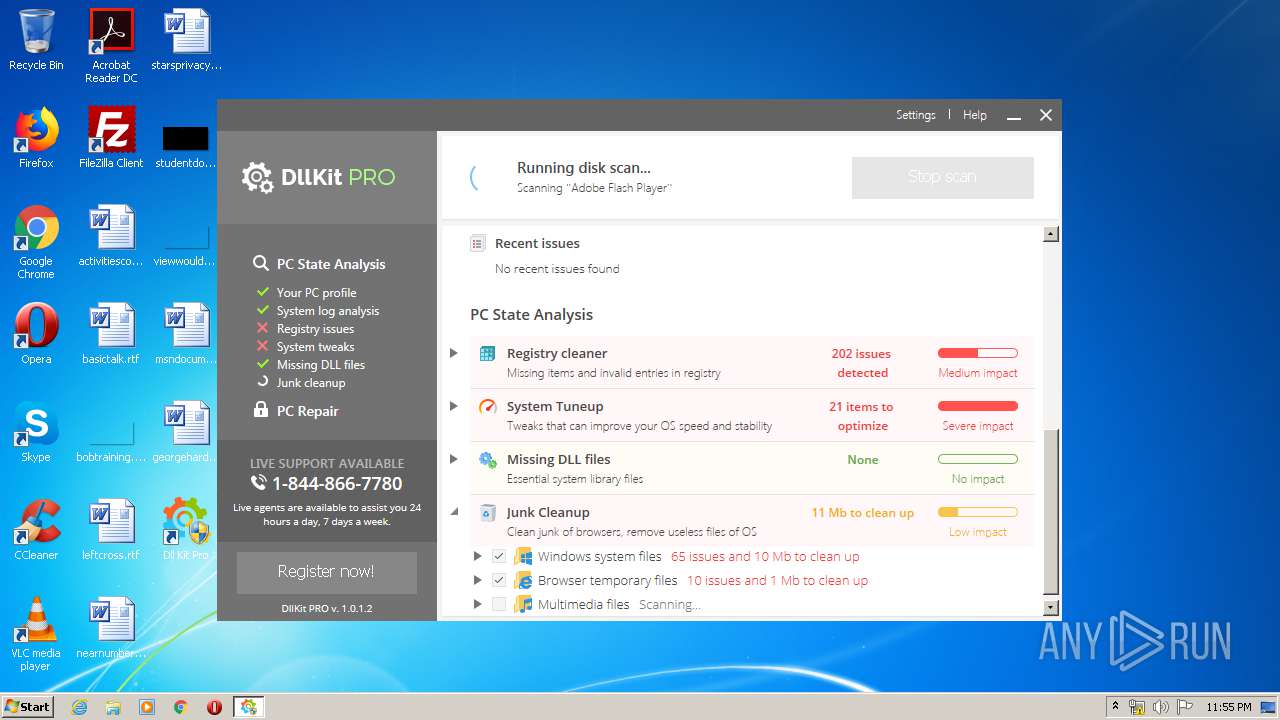This screenshot has height=720, width=1280.
Task: Uncheck the Windows system files checkbox
Action: tap(499, 556)
